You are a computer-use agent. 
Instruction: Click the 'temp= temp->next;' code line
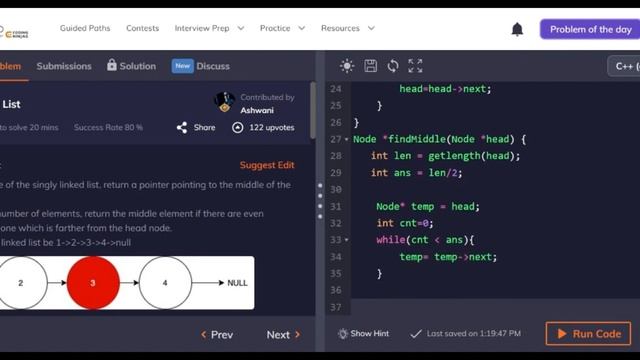[448, 257]
